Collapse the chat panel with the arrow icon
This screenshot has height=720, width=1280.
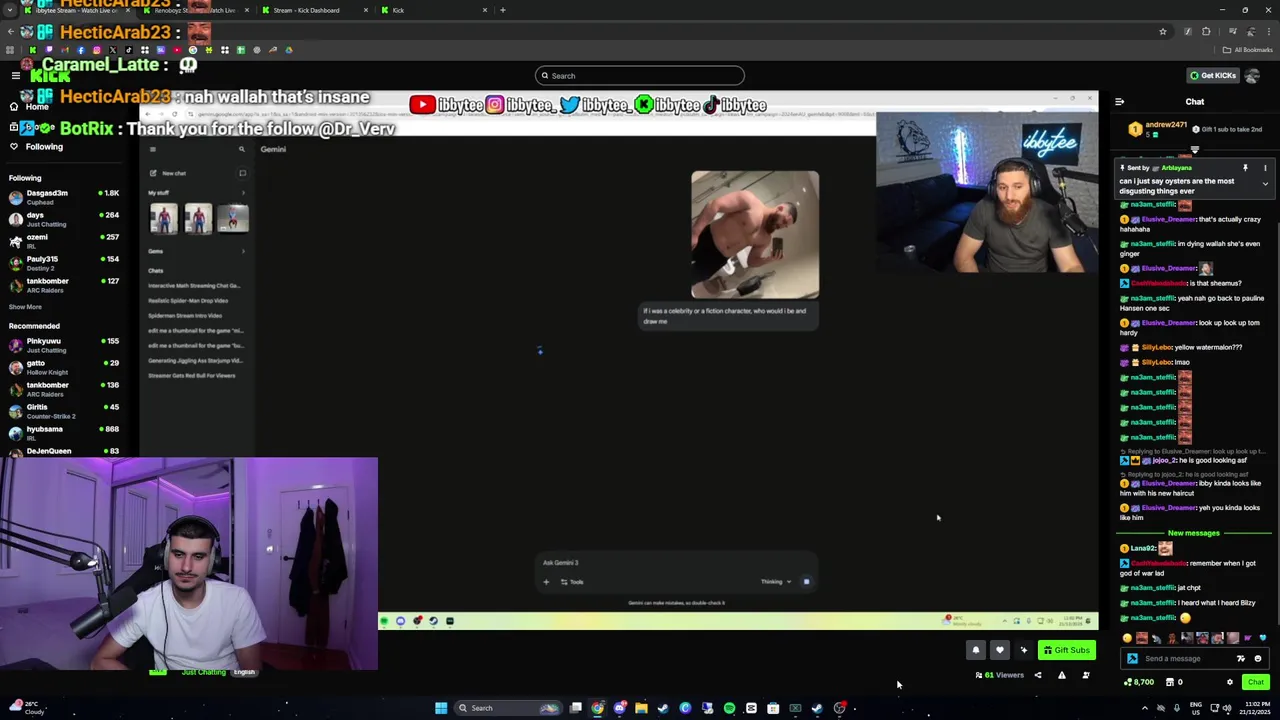pos(1119,101)
